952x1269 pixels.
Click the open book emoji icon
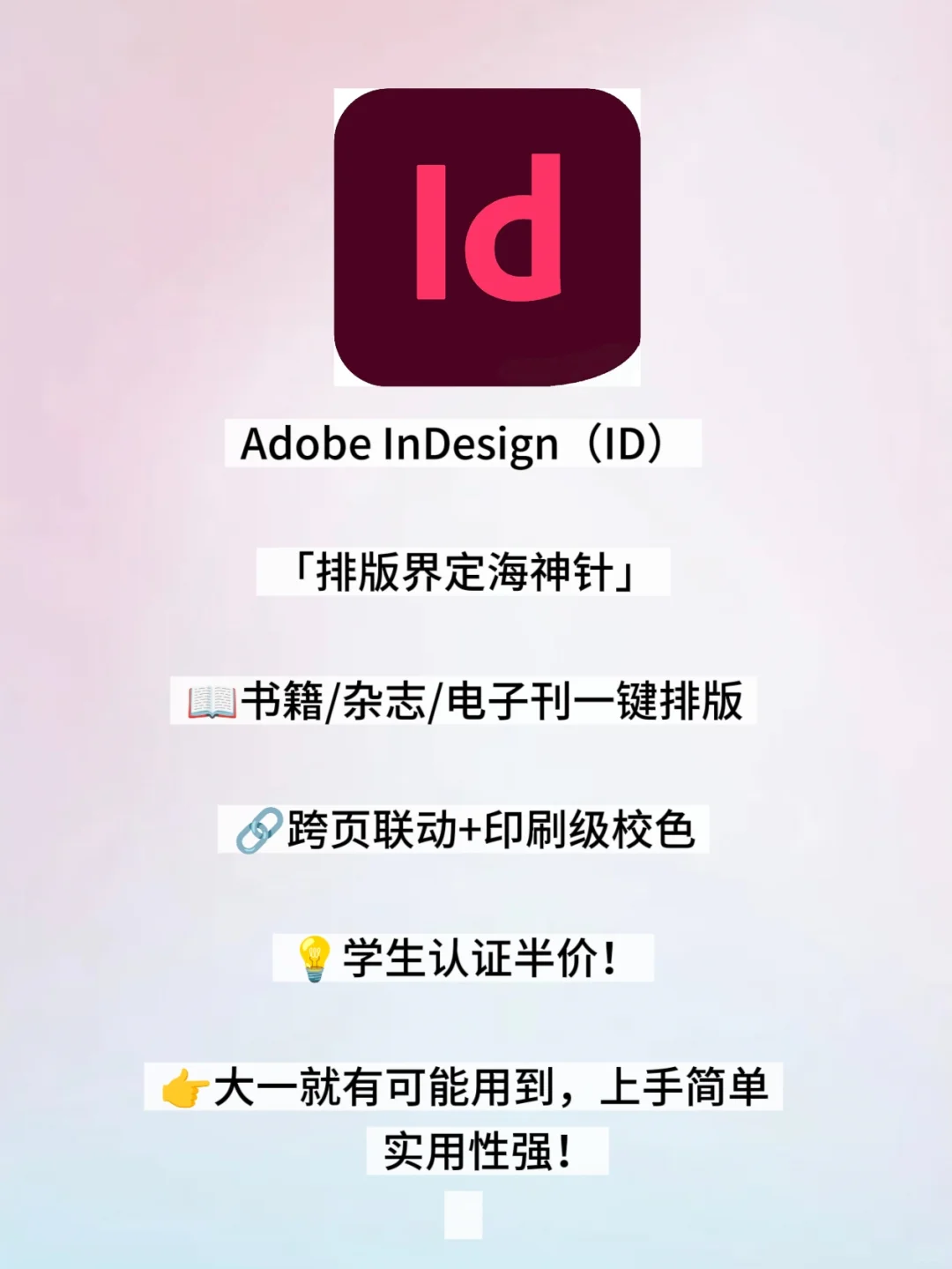212,703
